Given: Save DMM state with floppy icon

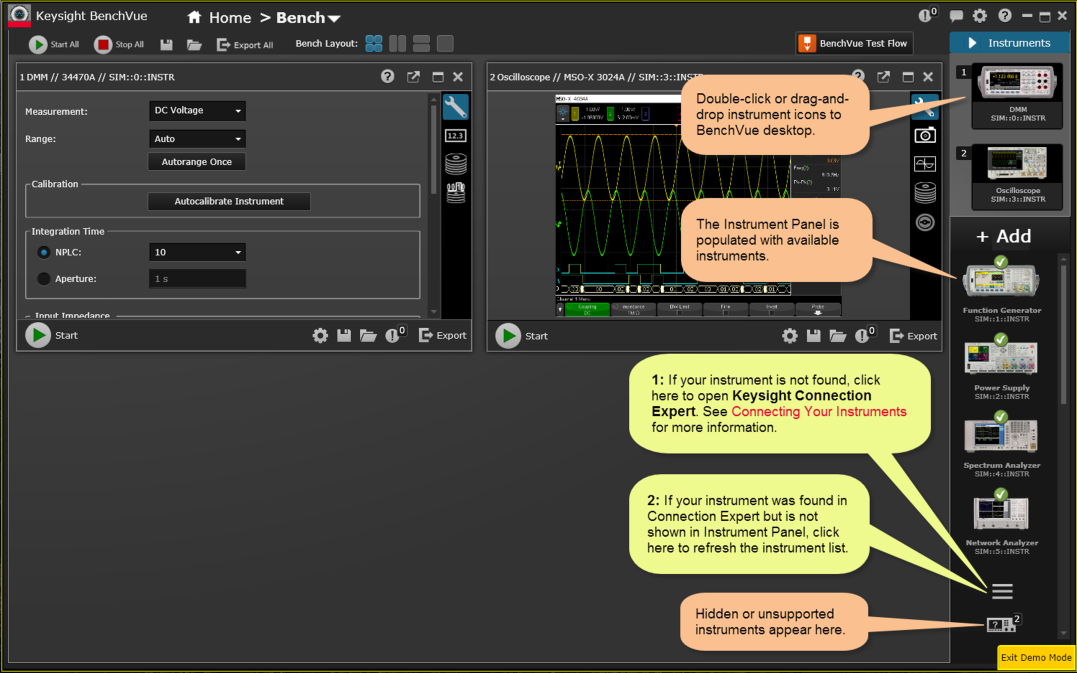Looking at the screenshot, I should 344,336.
